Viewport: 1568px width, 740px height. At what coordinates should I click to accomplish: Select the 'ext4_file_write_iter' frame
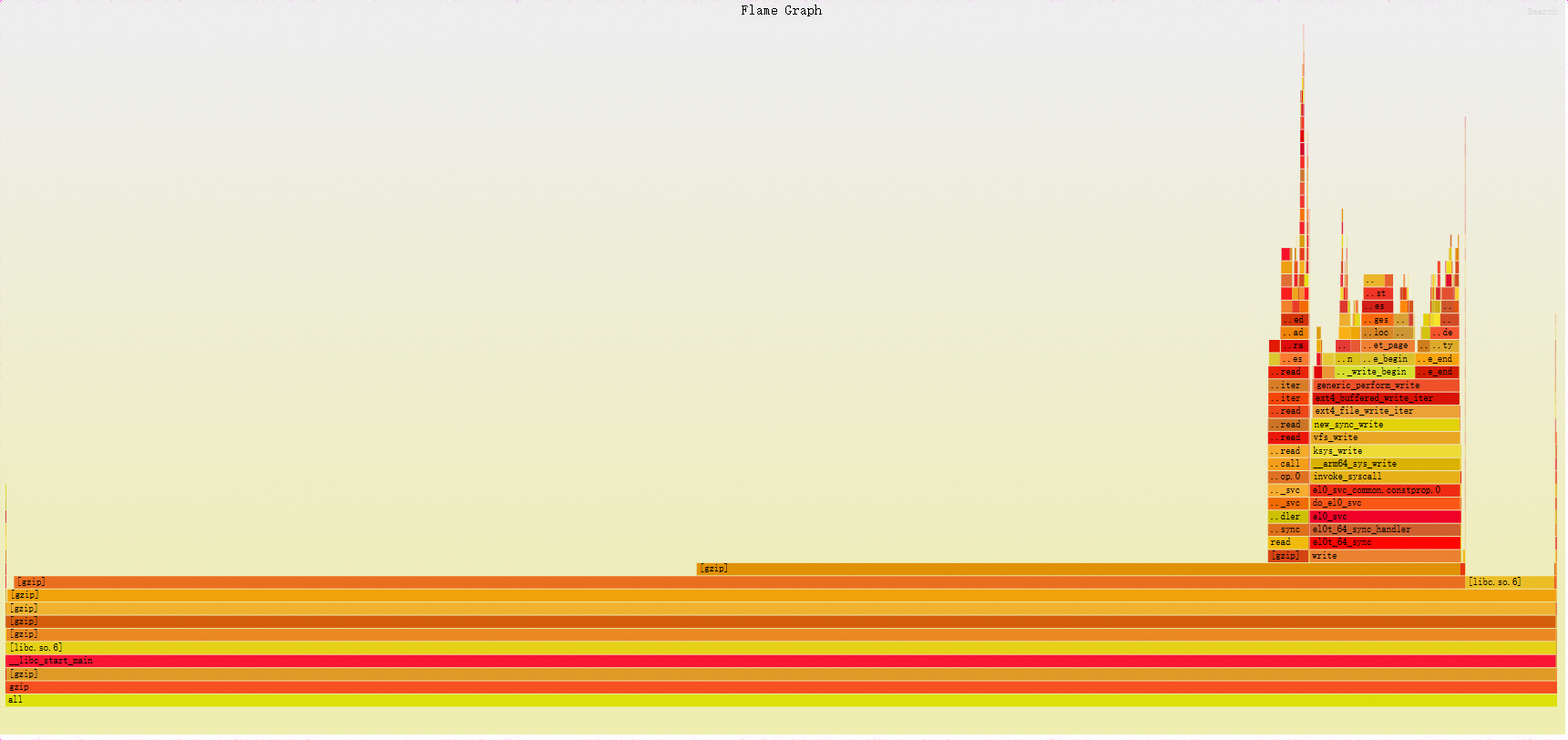[1386, 411]
